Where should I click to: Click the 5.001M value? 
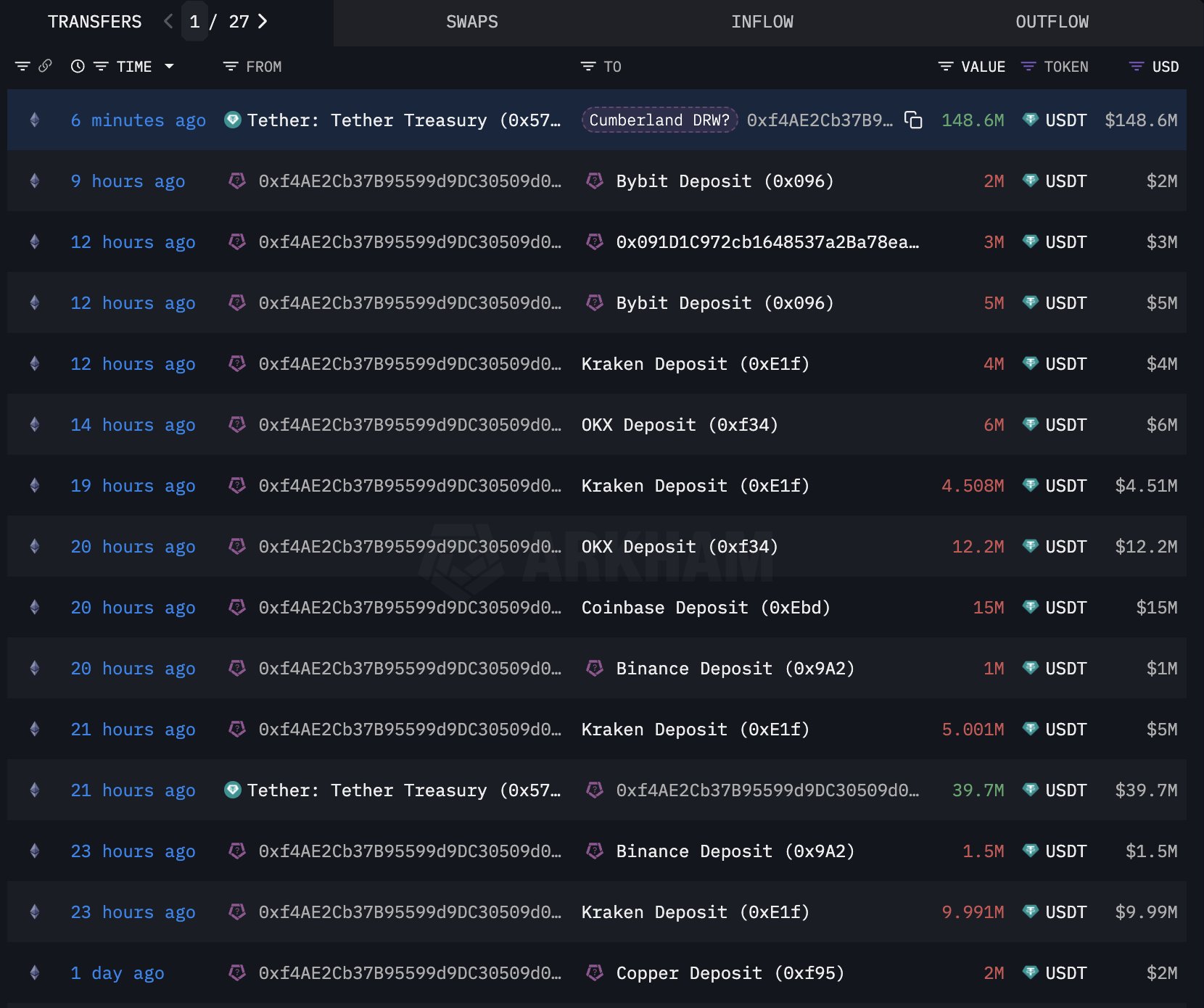pos(973,730)
